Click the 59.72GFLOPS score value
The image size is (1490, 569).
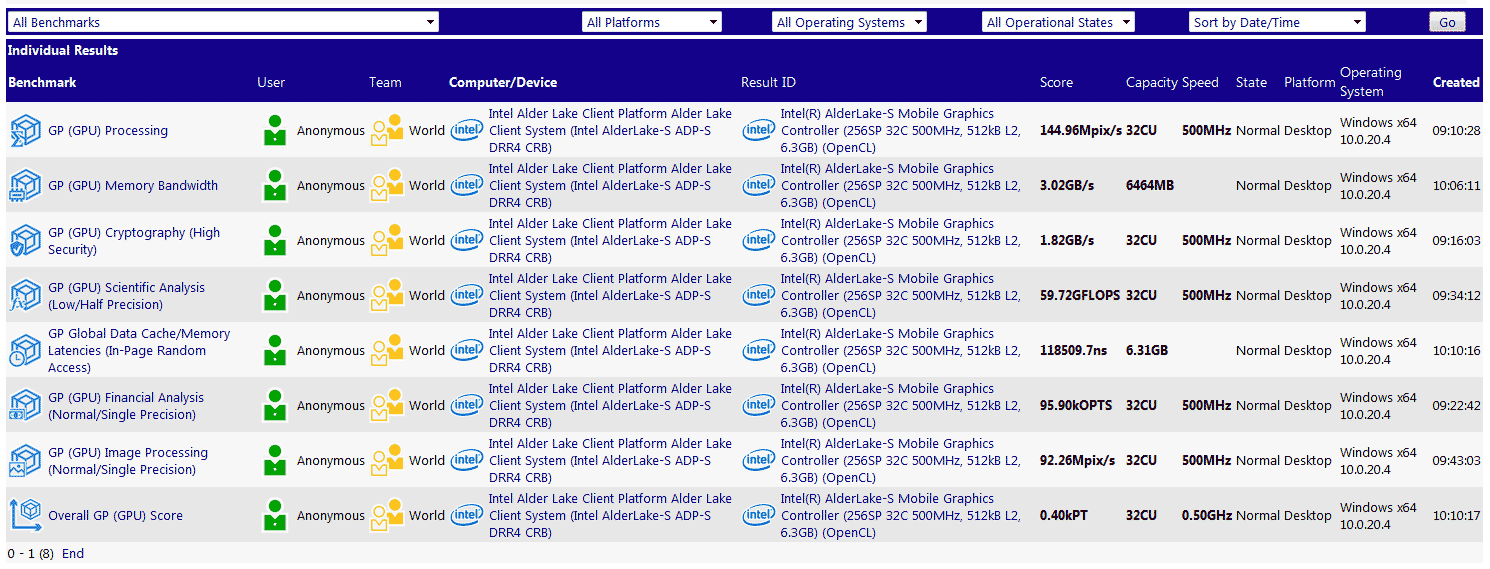coord(1081,295)
